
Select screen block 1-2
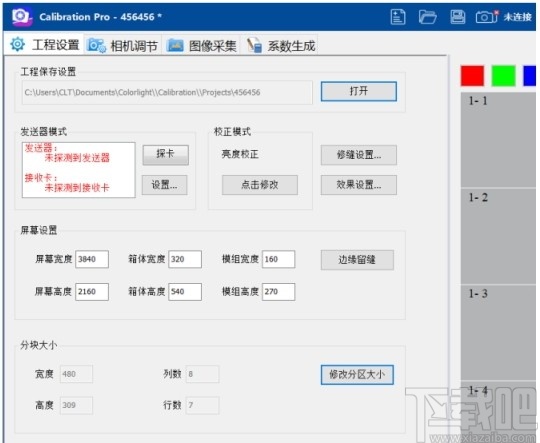(x=498, y=236)
